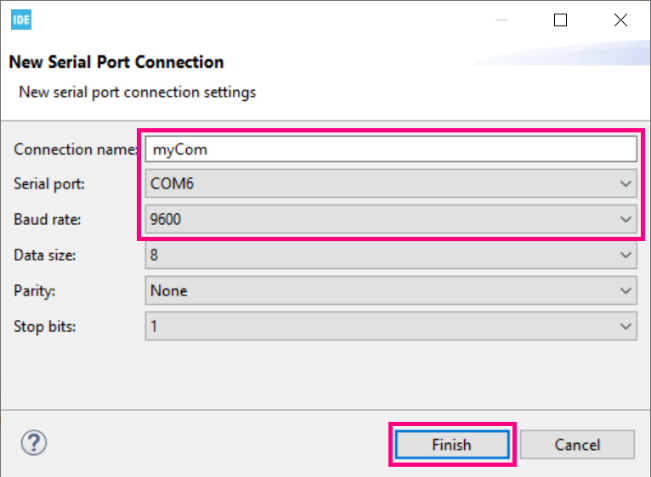The height and width of the screenshot is (477, 651).
Task: Open the Stop bits dropdown showing 1
Action: point(391,326)
